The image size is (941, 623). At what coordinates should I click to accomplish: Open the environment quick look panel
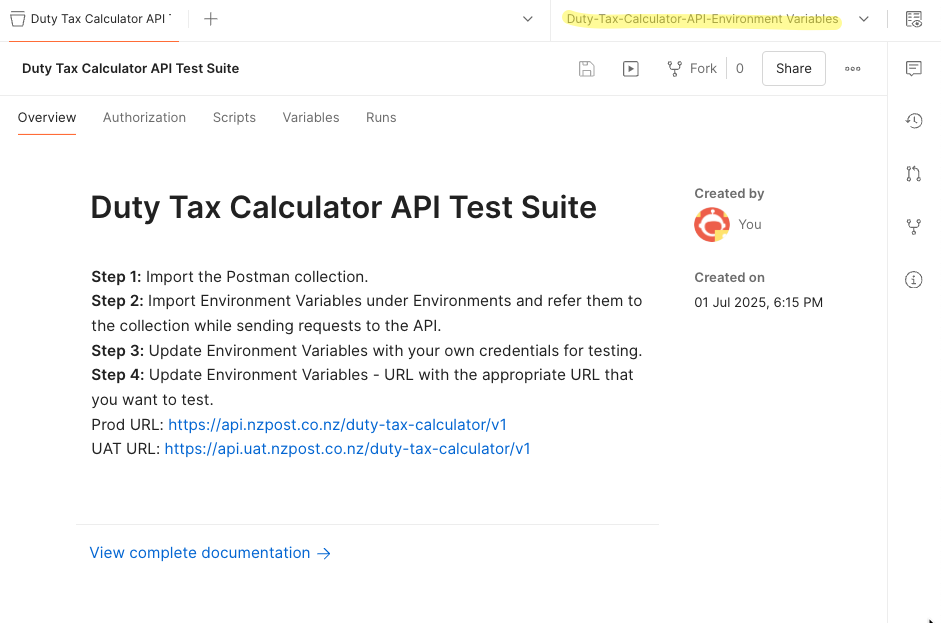pyautogui.click(x=912, y=18)
